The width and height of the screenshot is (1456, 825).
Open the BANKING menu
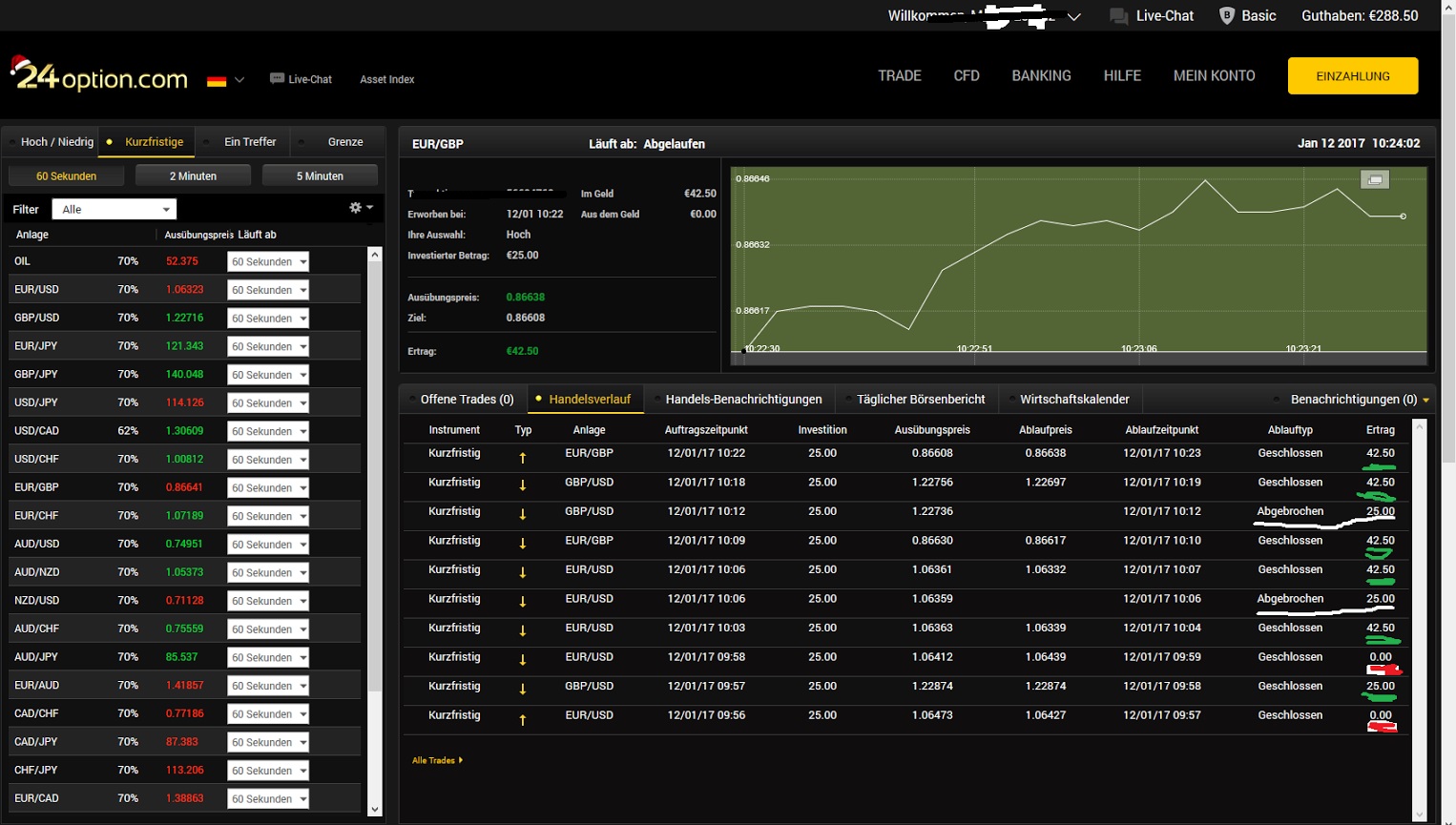(1041, 76)
